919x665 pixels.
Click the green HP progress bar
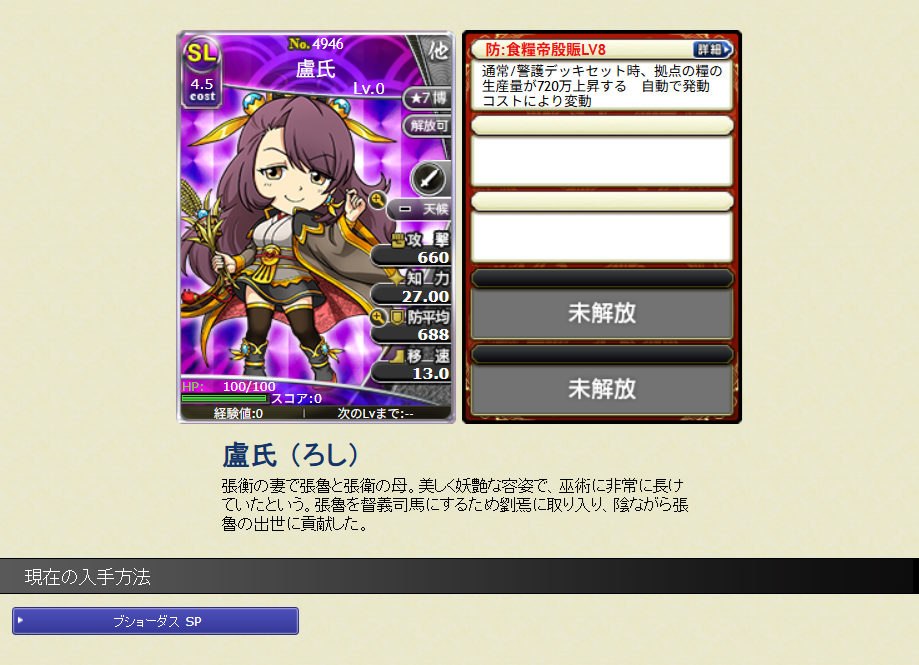coord(224,398)
